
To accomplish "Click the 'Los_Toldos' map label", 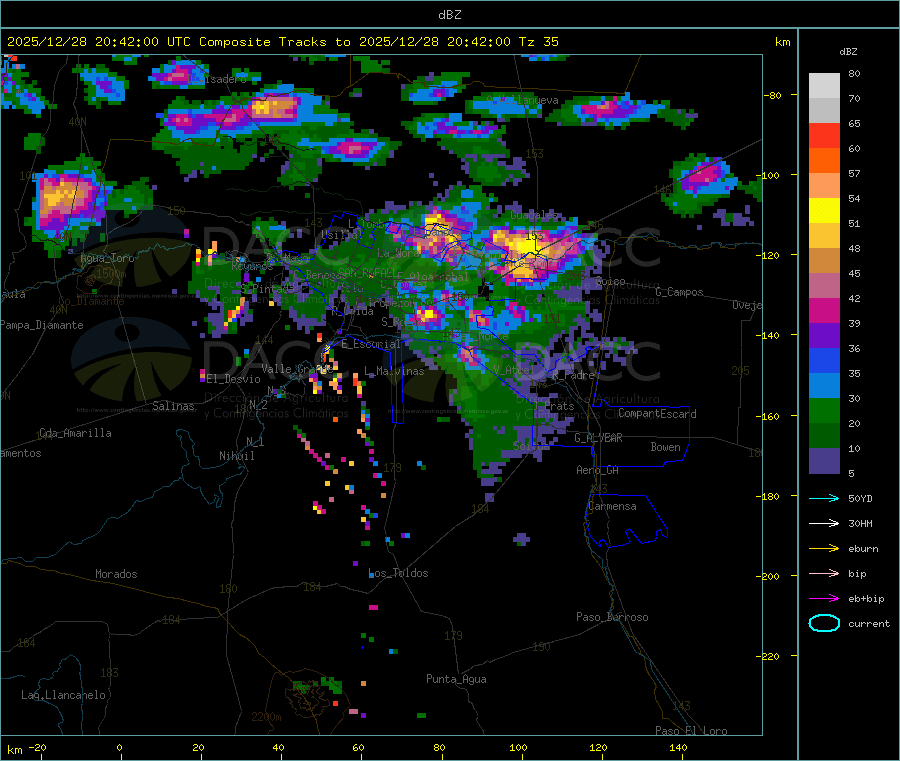I will tap(398, 573).
